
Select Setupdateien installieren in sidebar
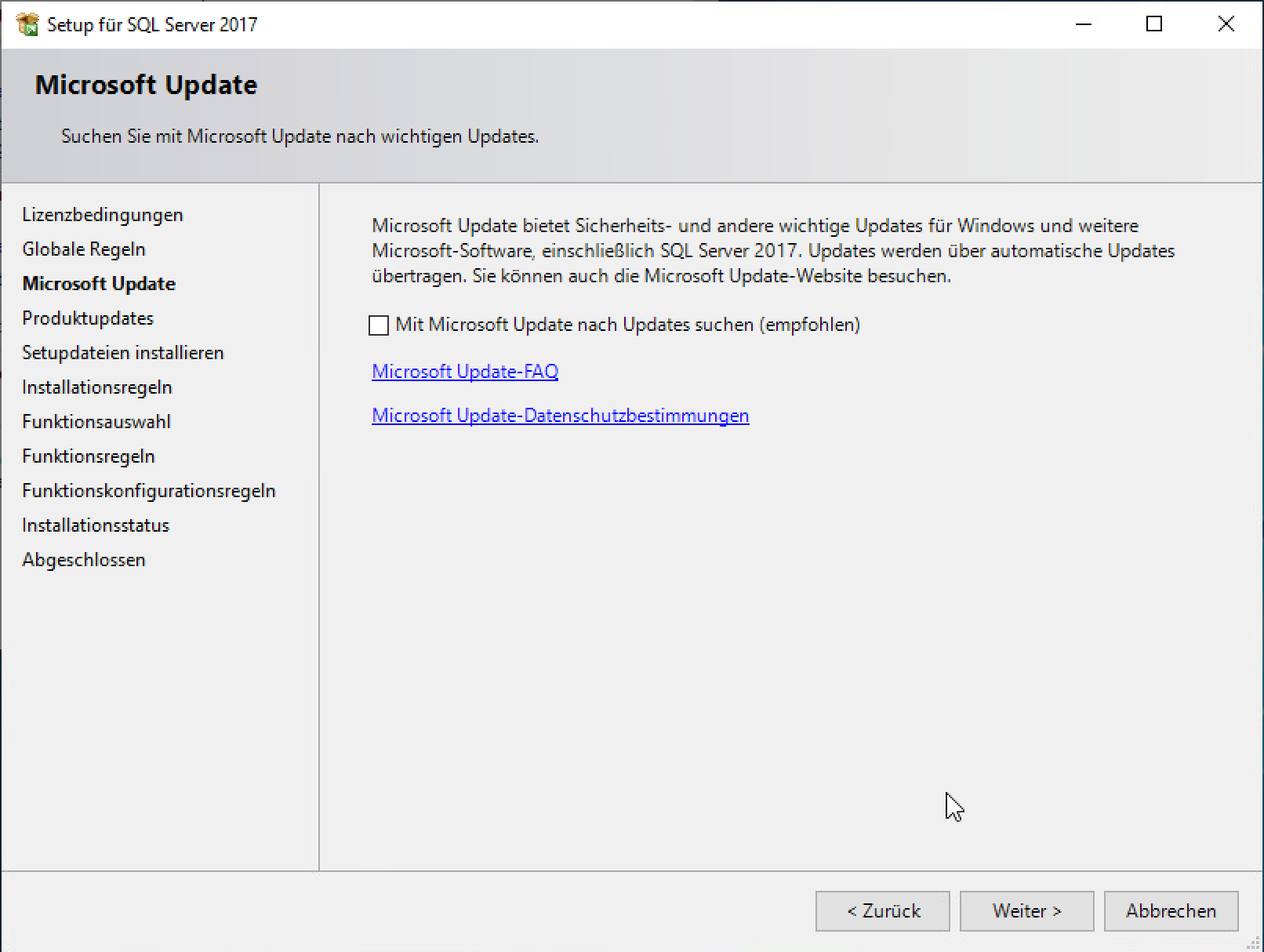coord(123,353)
